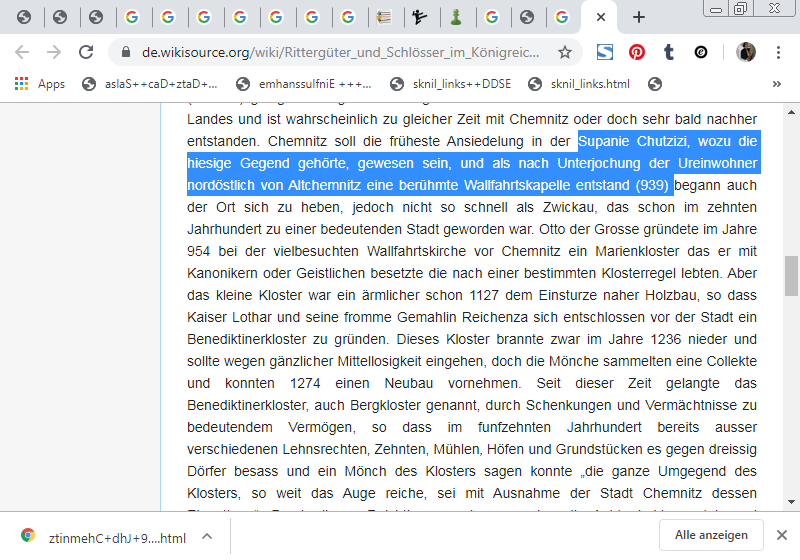The image size is (800, 560).
Task: Click the words 'Otto der Grosse'
Action: point(589,230)
